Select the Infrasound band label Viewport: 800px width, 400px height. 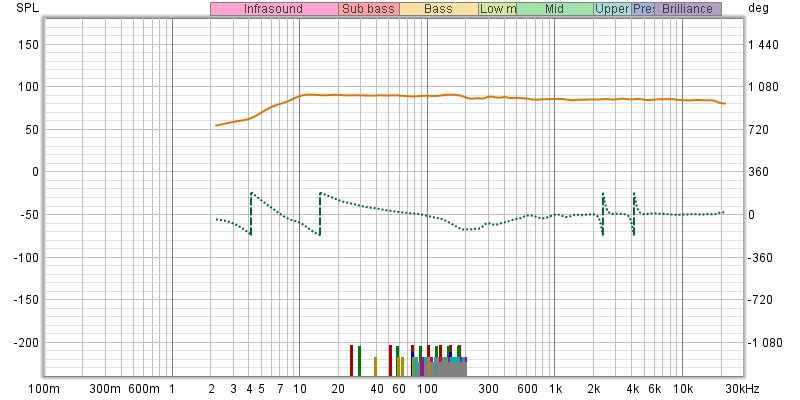274,9
